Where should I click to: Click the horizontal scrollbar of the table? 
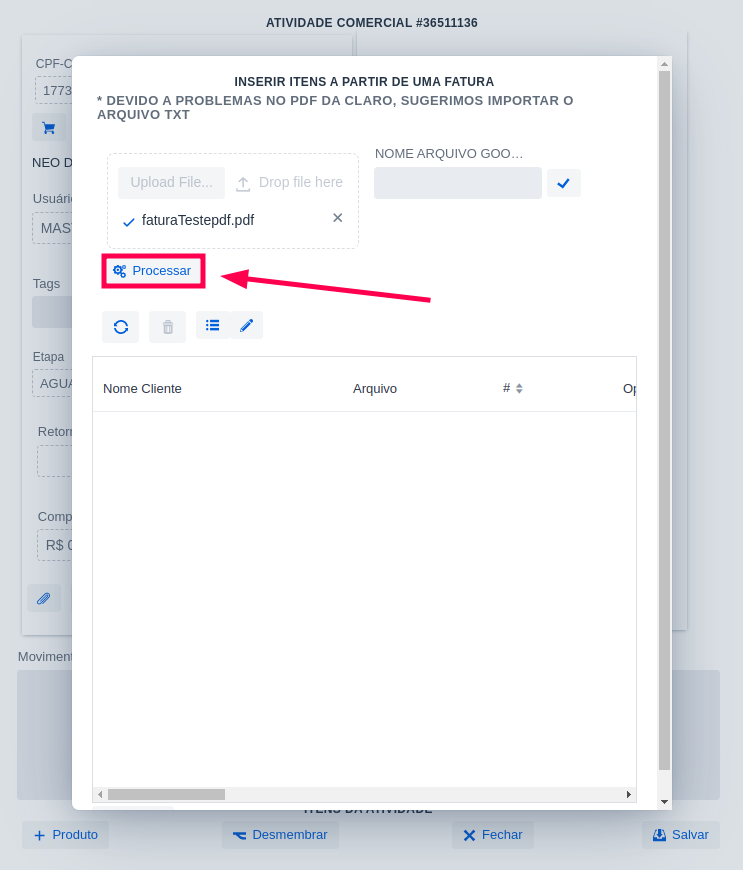(166, 794)
